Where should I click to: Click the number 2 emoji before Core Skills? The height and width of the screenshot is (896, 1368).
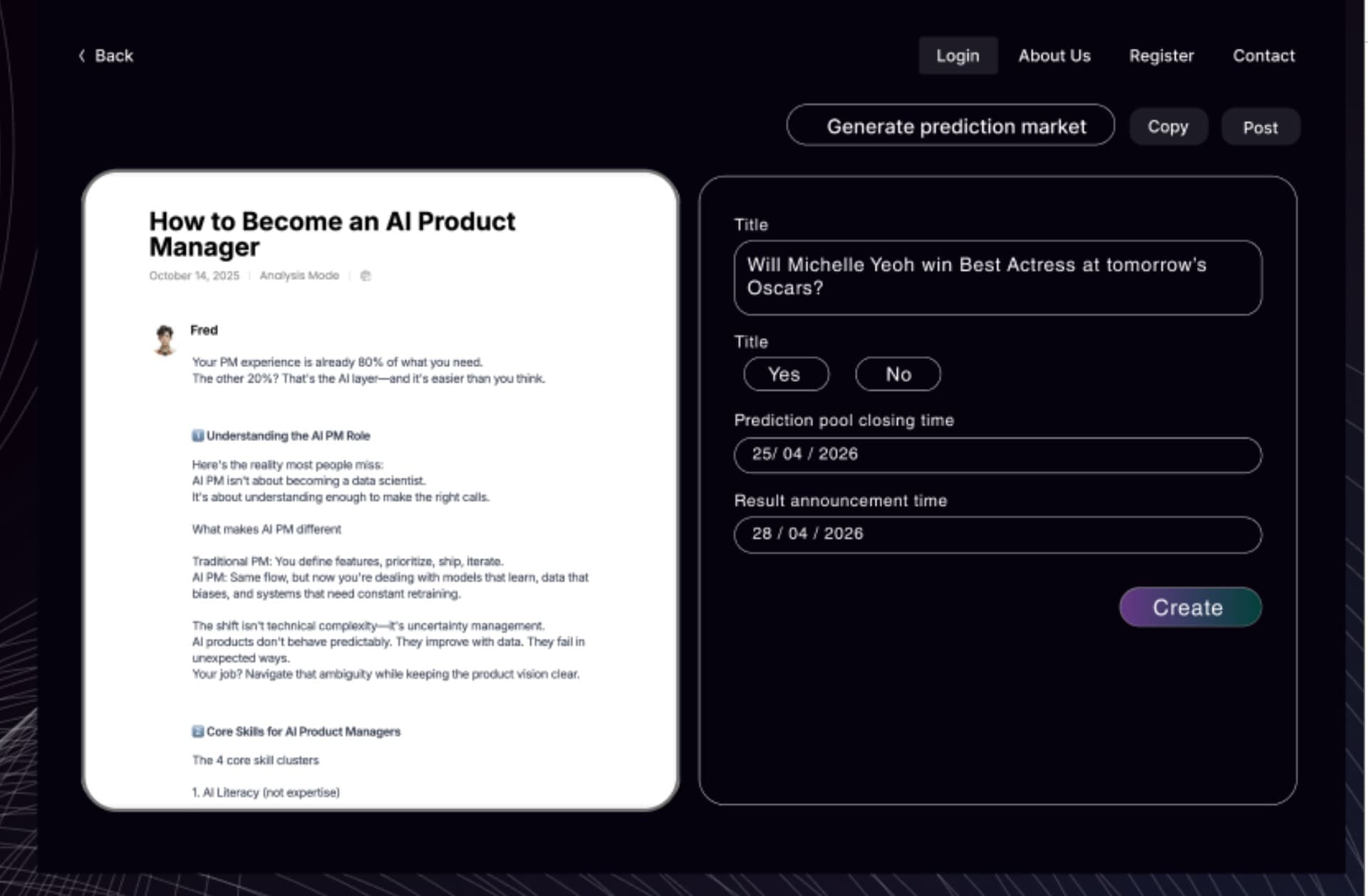click(x=198, y=731)
